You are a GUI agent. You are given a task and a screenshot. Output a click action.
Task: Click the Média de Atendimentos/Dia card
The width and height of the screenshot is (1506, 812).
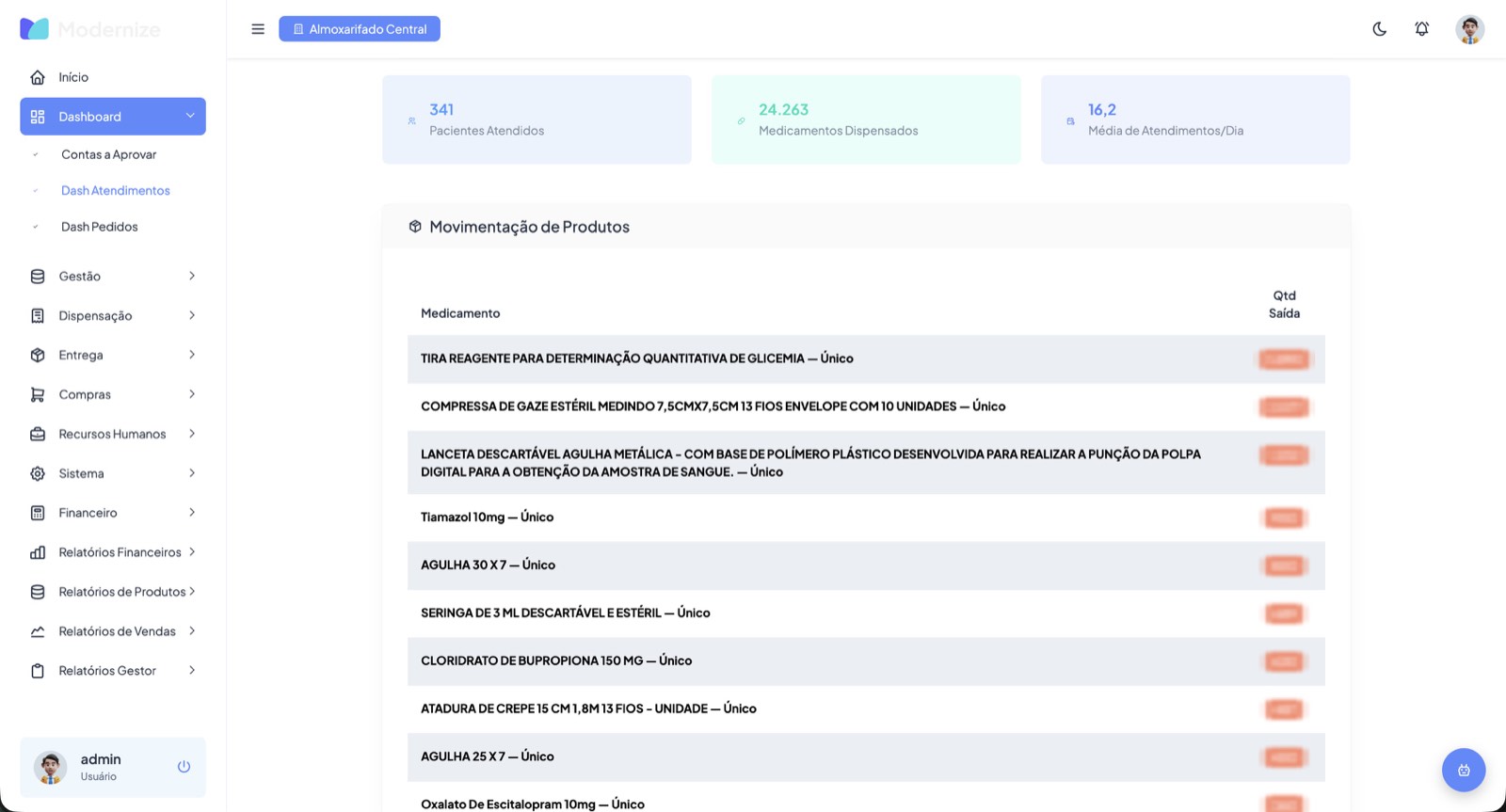(x=1195, y=120)
